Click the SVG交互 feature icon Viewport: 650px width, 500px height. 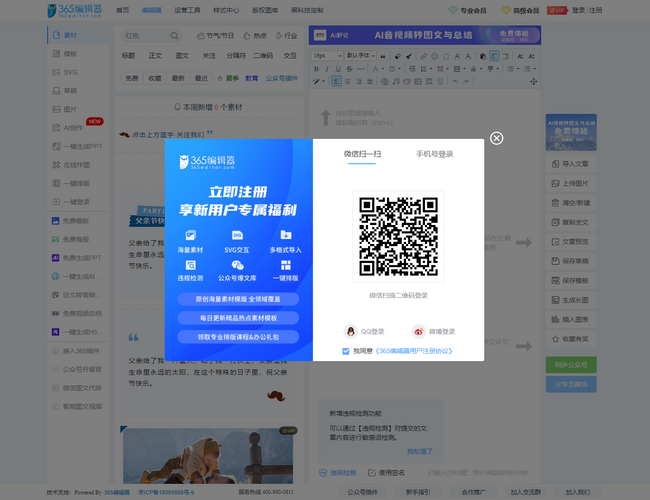point(238,235)
